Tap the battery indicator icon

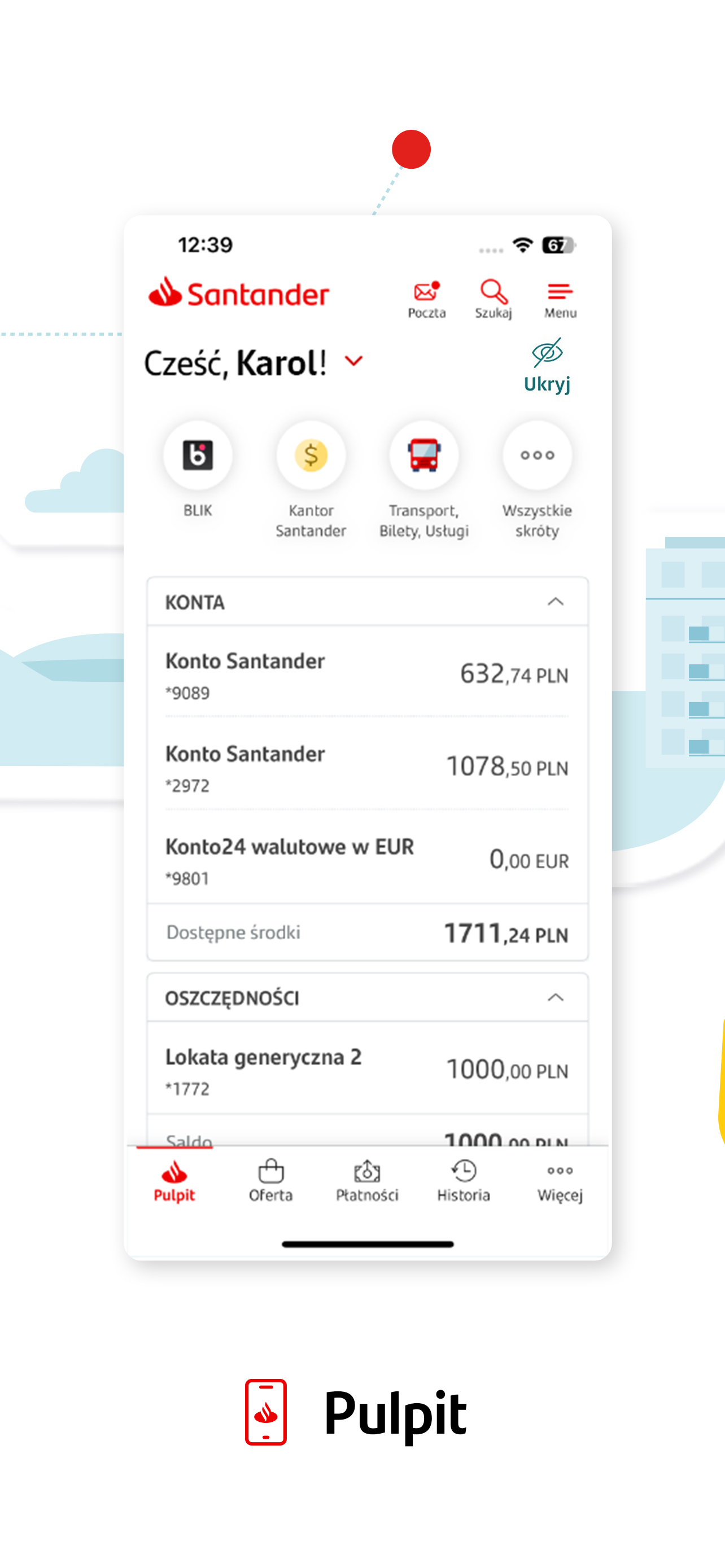[x=559, y=245]
